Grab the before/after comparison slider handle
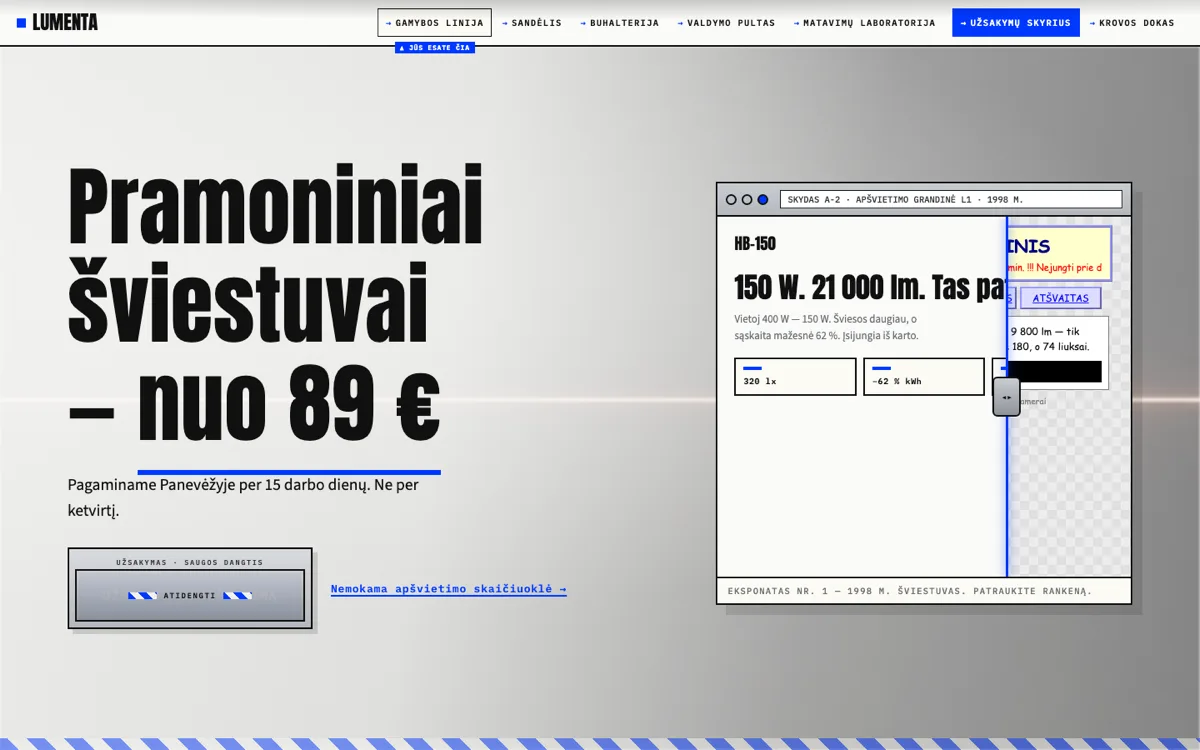1200x750 pixels. click(1006, 397)
